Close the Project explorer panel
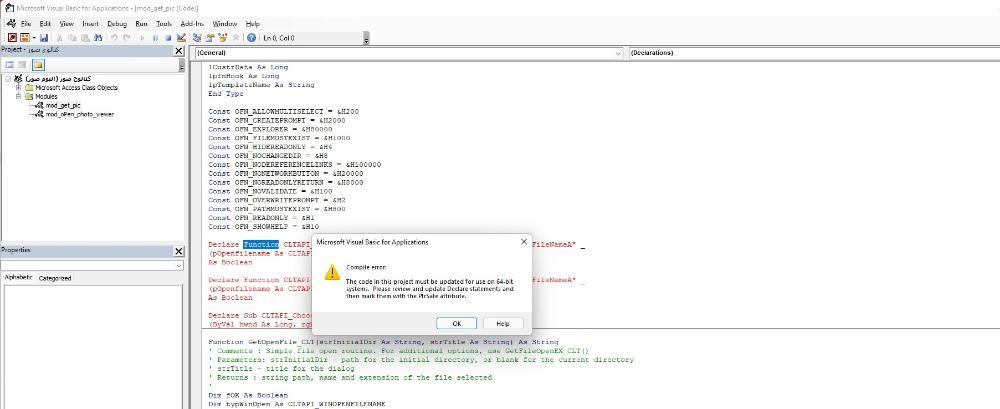This screenshot has width=1000, height=409. (x=179, y=50)
